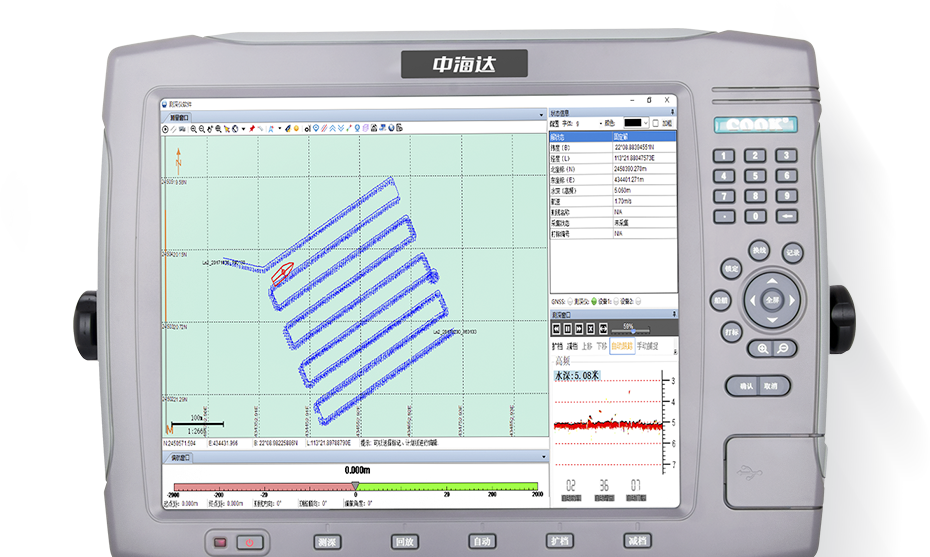
Task: Toggle the 自动跟踪 auto tracking option
Action: coord(622,346)
